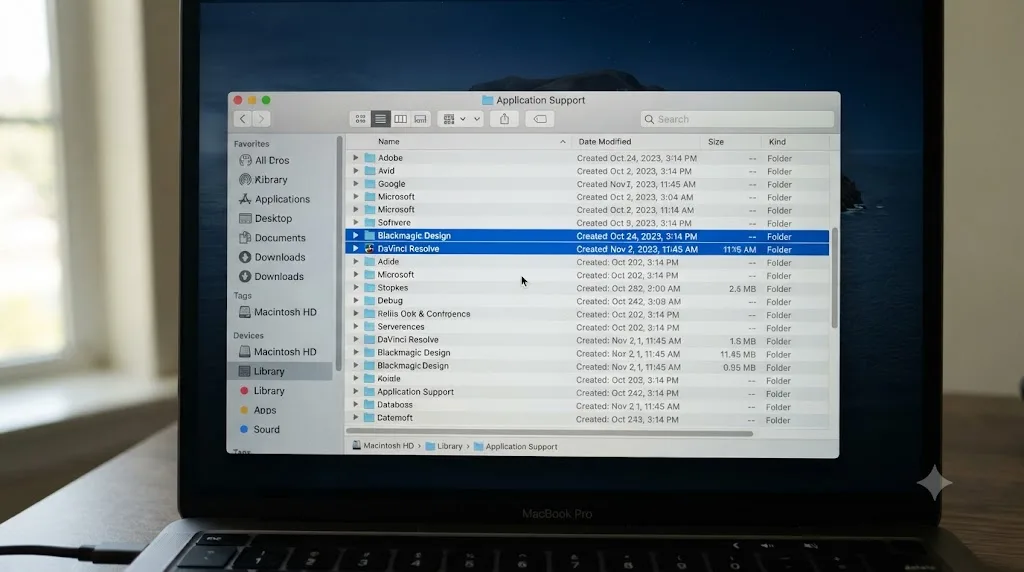
Task: Select the unselected DaVinci Resolve folder row
Action: coord(587,340)
